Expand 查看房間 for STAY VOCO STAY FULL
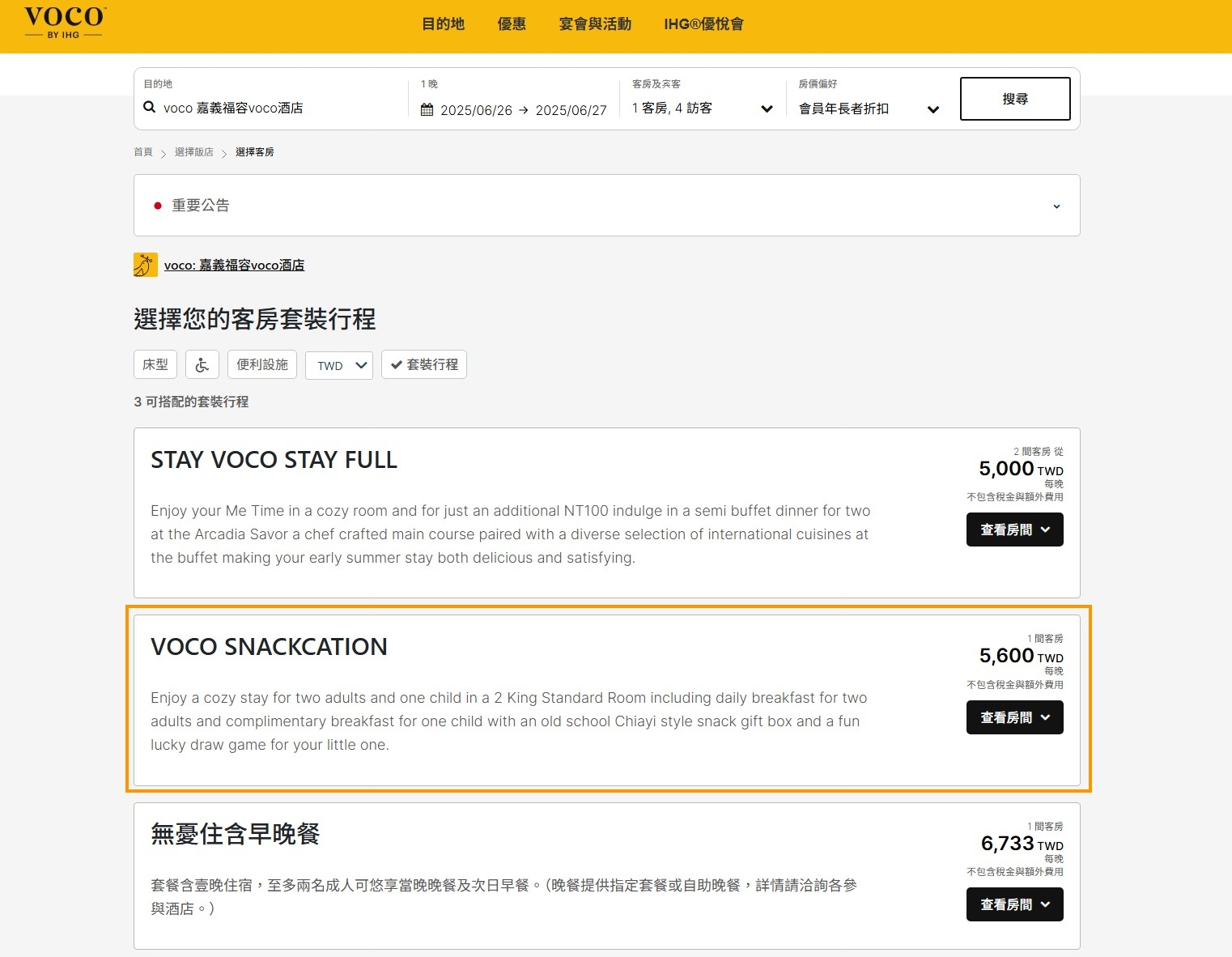This screenshot has height=957, width=1232. point(1015,530)
